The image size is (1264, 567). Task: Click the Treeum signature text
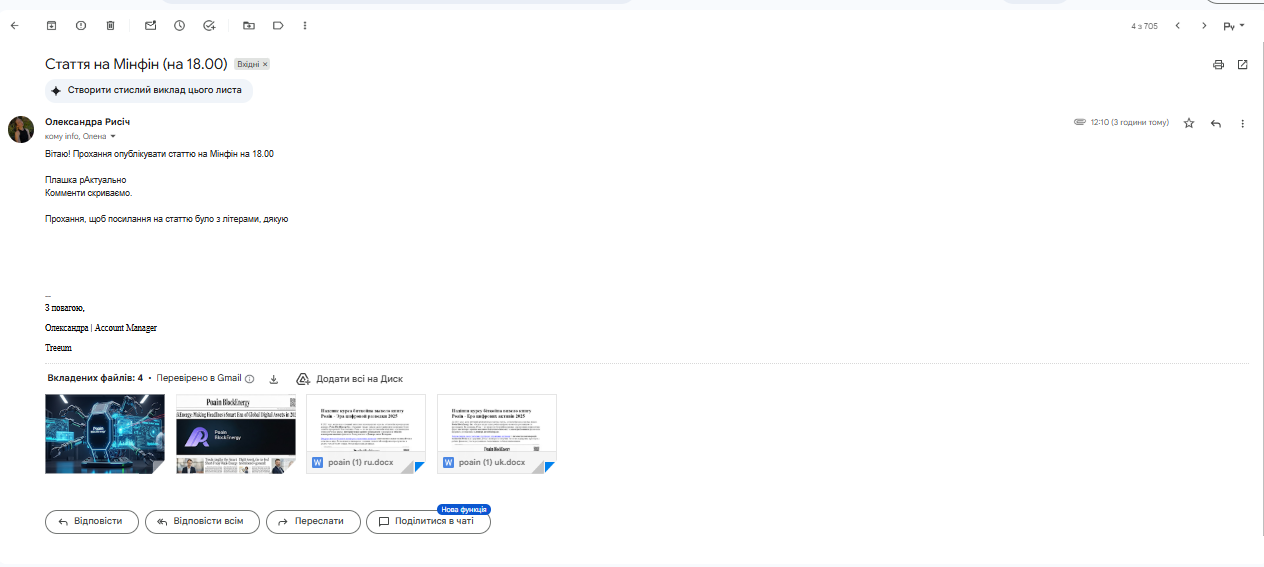click(58, 348)
